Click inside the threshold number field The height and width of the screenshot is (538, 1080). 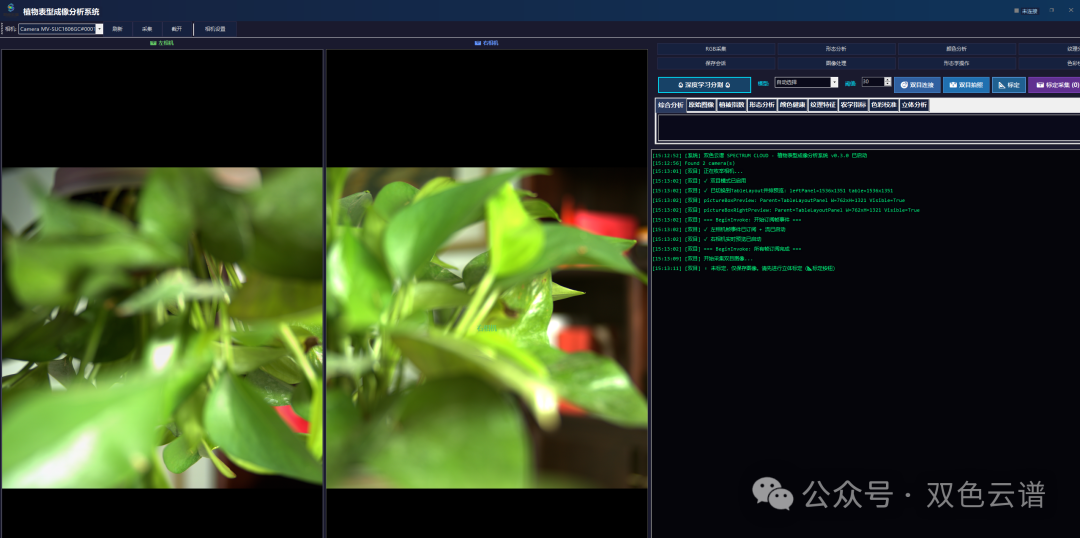873,82
